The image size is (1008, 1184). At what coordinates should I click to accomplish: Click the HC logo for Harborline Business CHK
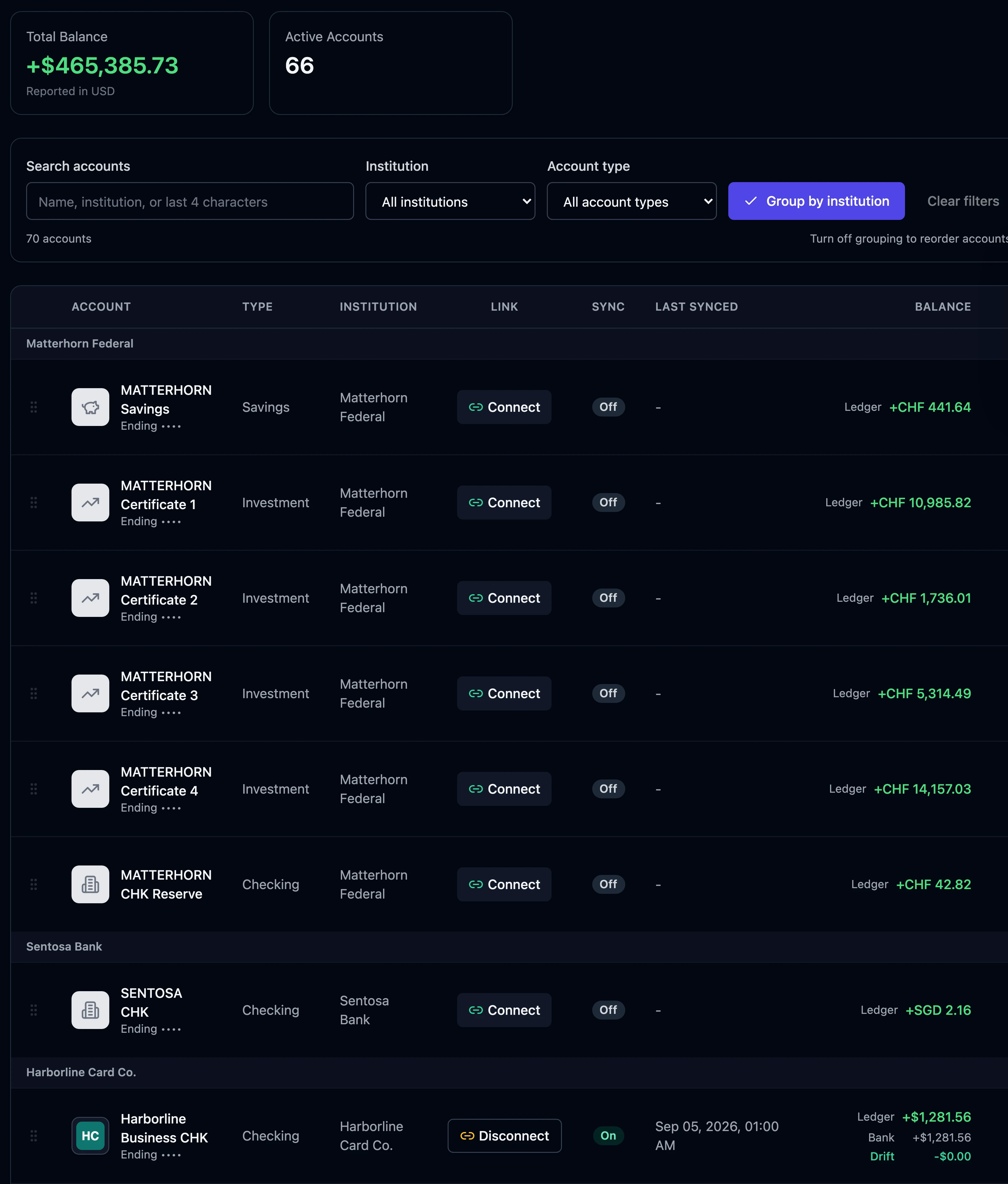coord(90,1135)
